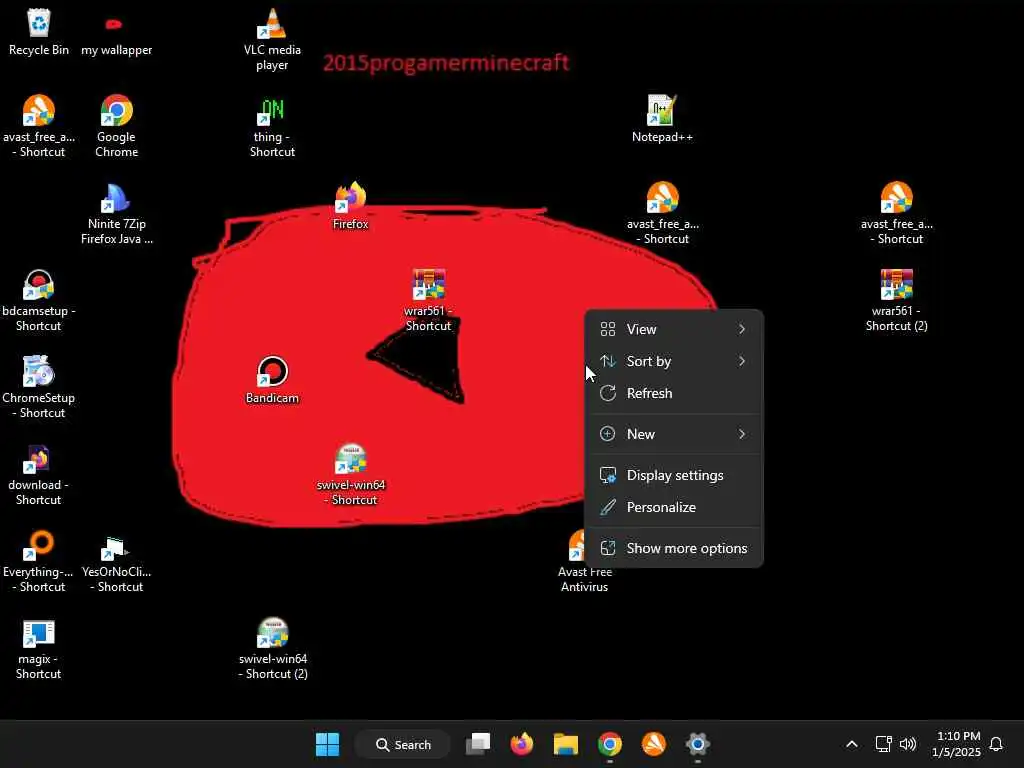Select the download - Shortcut icon
The height and width of the screenshot is (768, 1024).
[39, 473]
